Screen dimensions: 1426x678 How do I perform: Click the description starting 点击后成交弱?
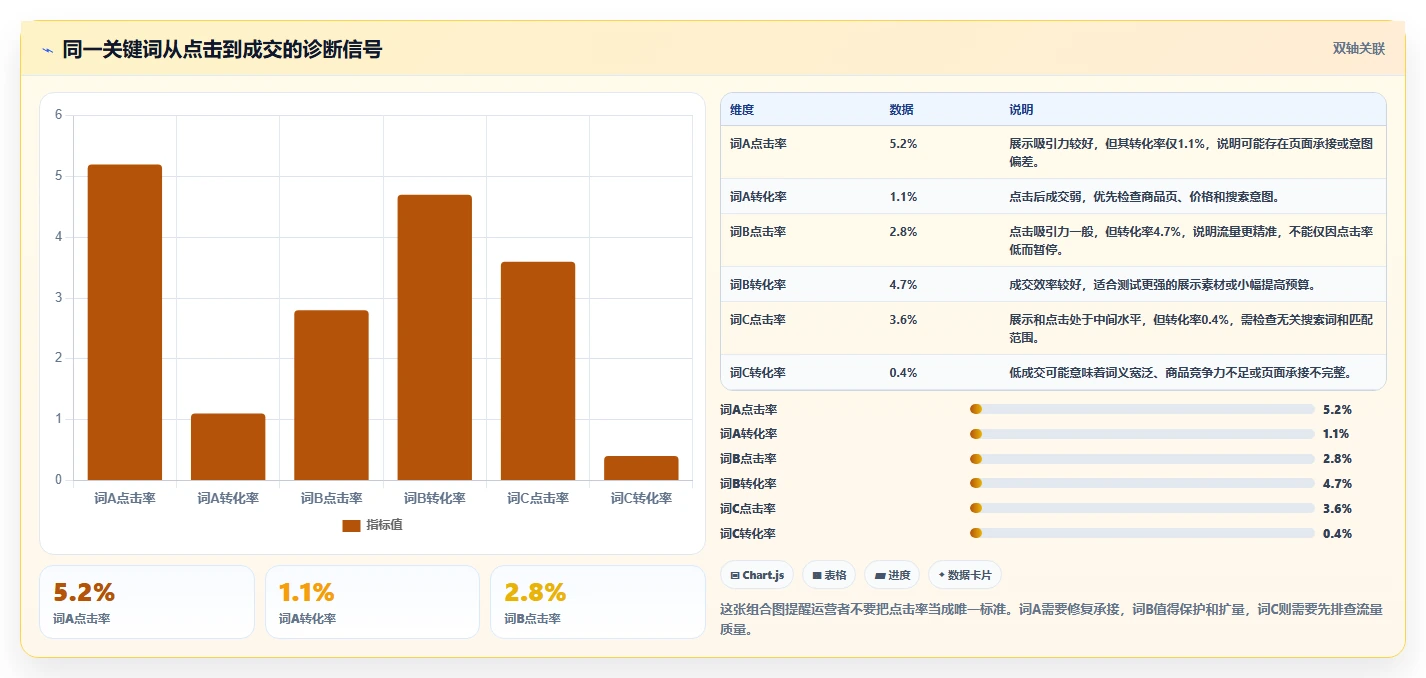point(1144,197)
